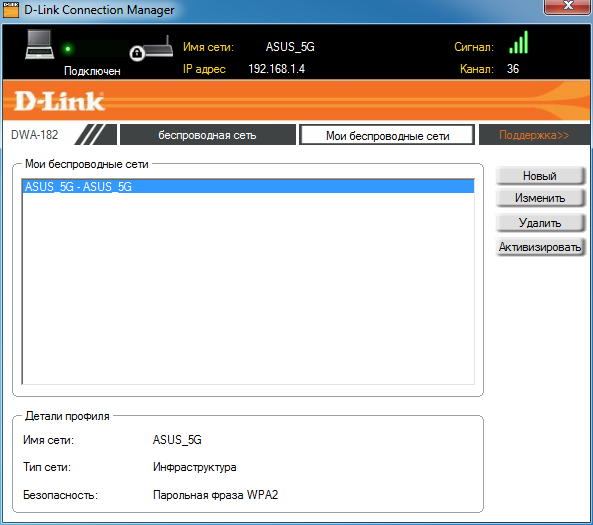Click the D-Link app icon in title bar

pyautogui.click(x=11, y=9)
